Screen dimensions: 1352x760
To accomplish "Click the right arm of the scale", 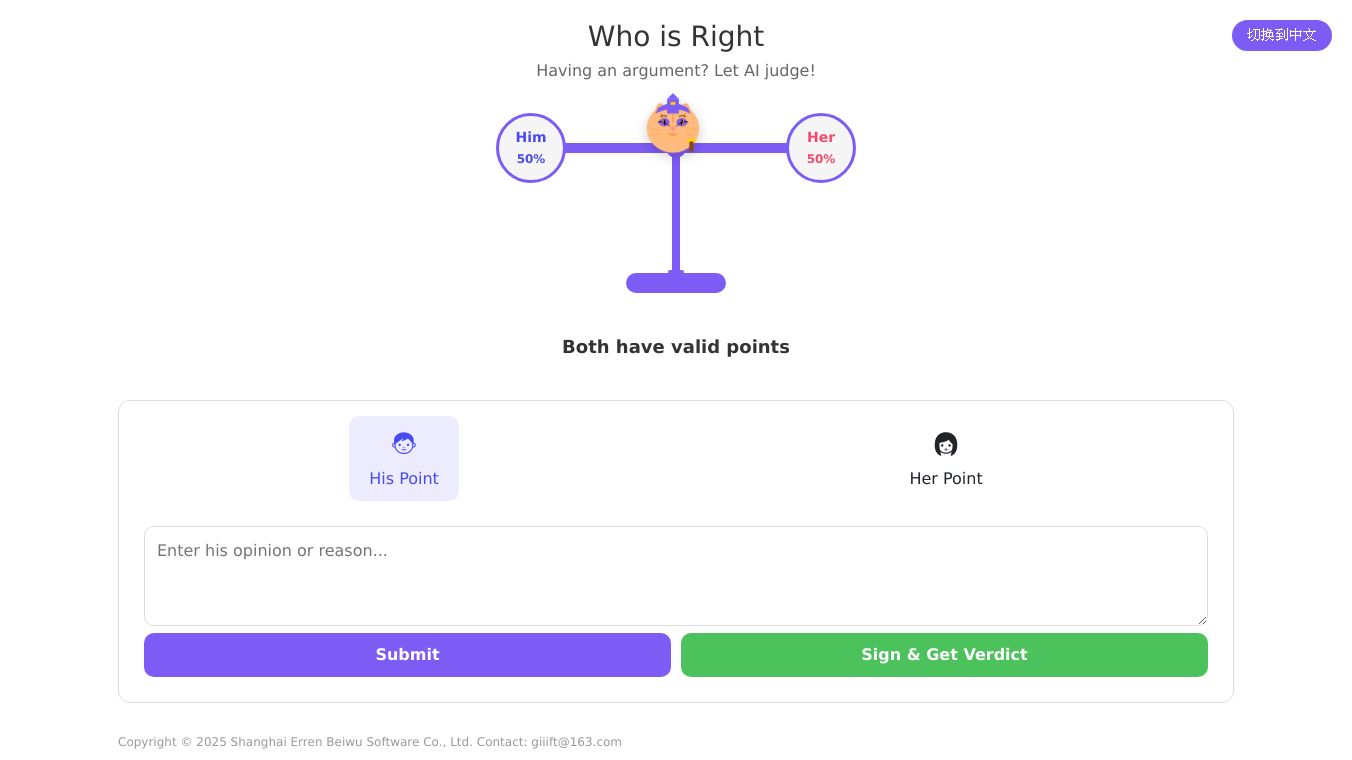I will click(x=742, y=148).
